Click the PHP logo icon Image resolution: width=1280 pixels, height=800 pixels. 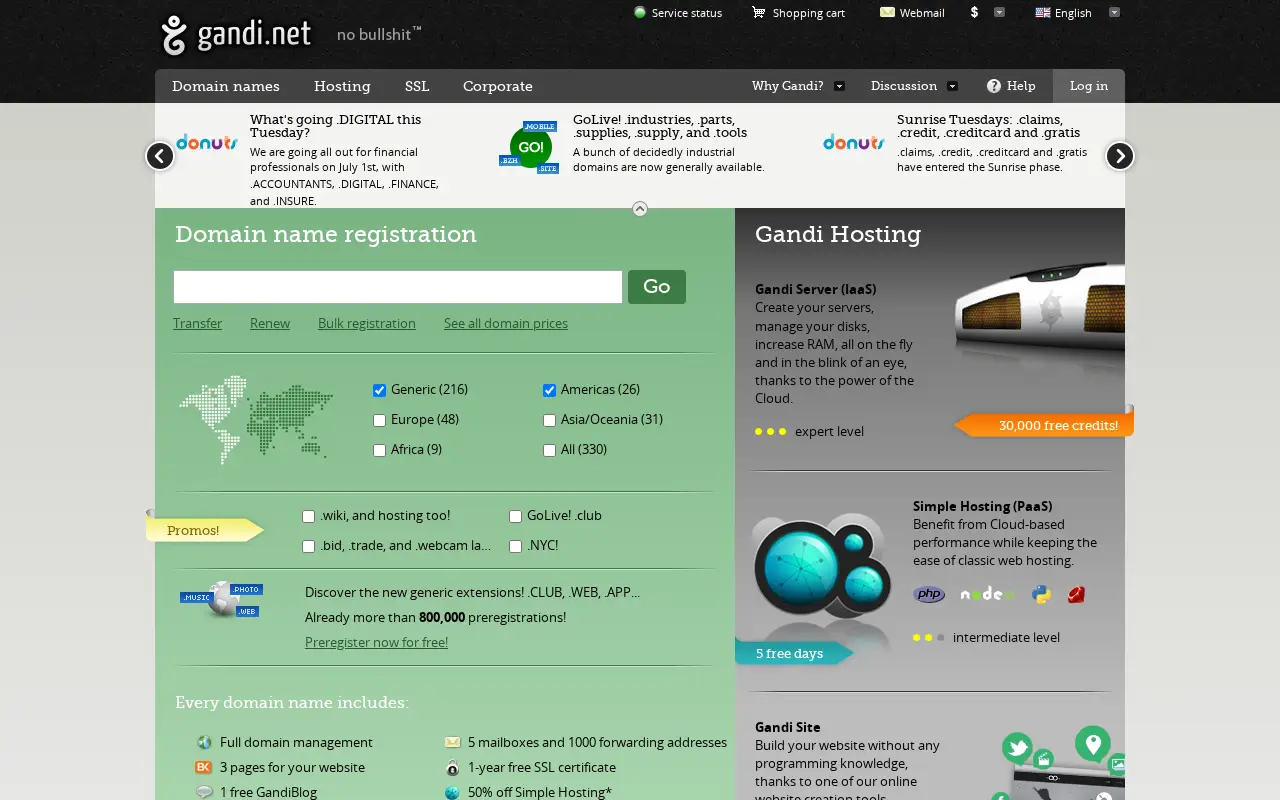click(929, 594)
